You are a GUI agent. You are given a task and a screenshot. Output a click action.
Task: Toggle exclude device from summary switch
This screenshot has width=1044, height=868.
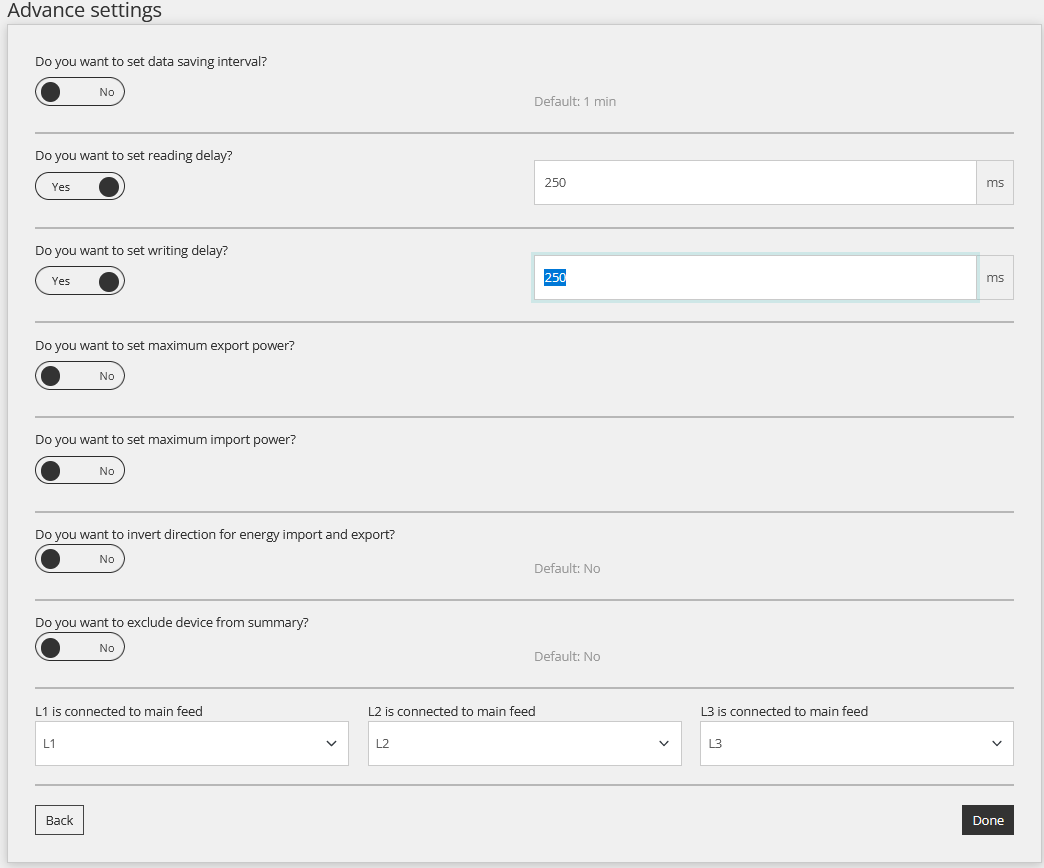80,648
